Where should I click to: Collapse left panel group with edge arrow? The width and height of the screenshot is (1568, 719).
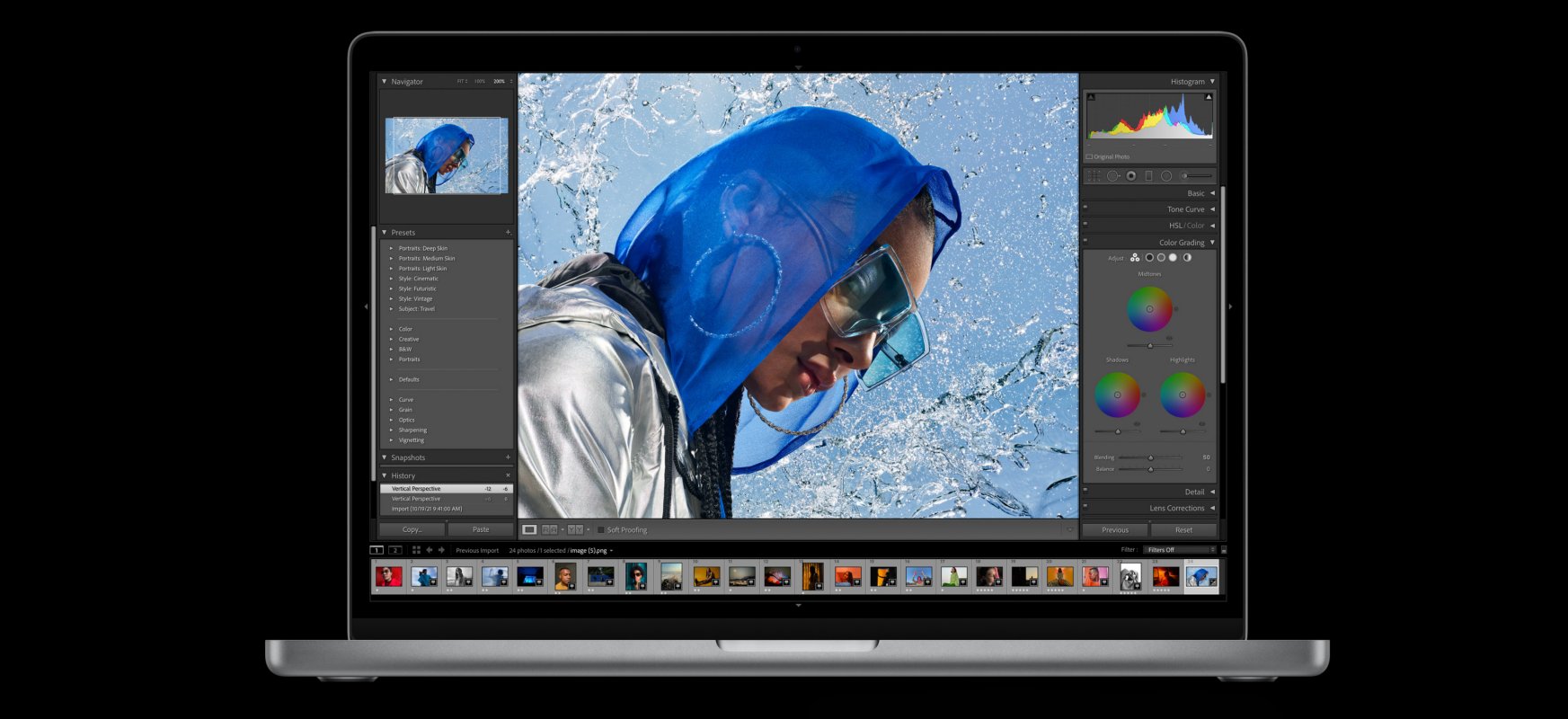point(366,306)
